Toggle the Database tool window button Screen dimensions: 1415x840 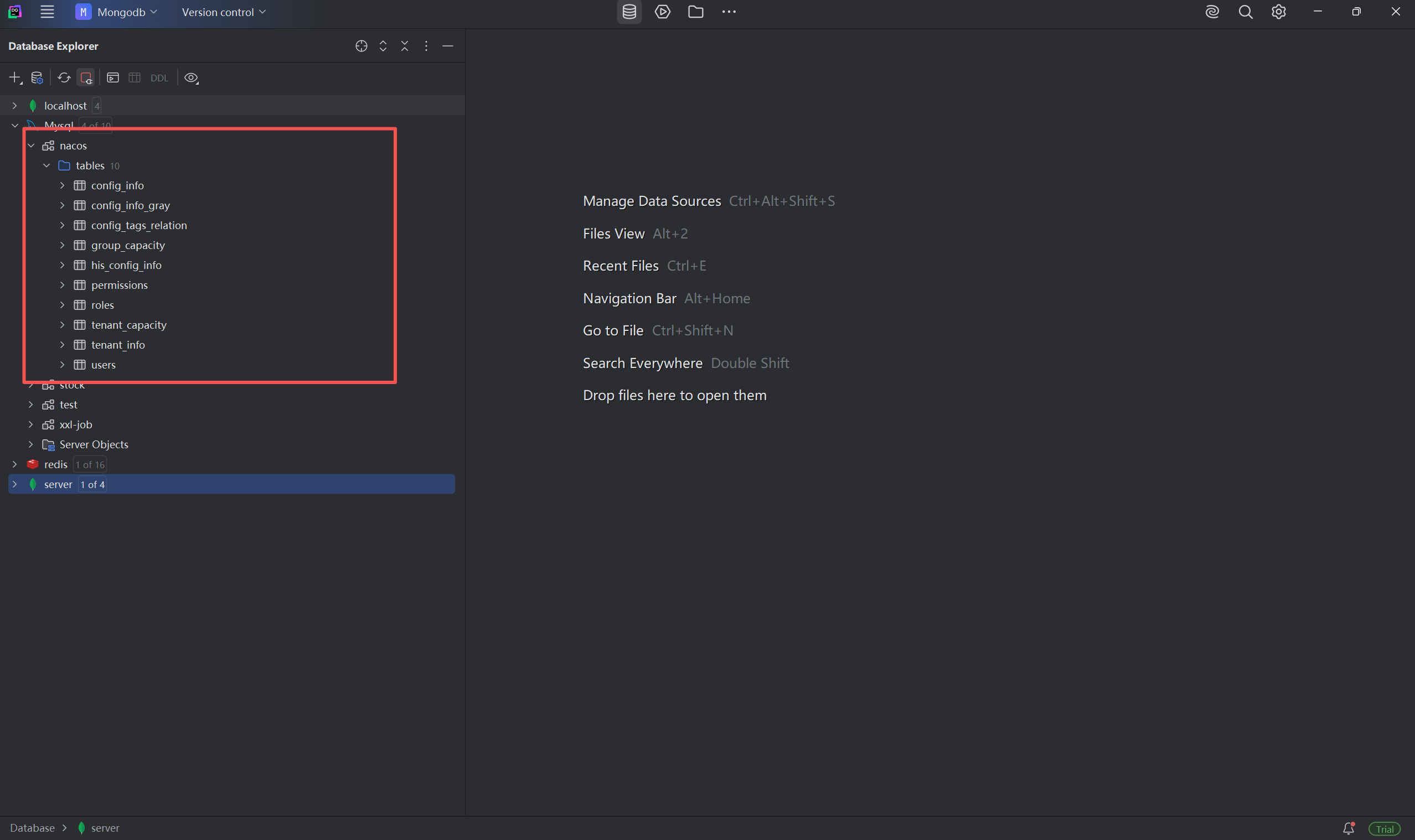pyautogui.click(x=629, y=12)
